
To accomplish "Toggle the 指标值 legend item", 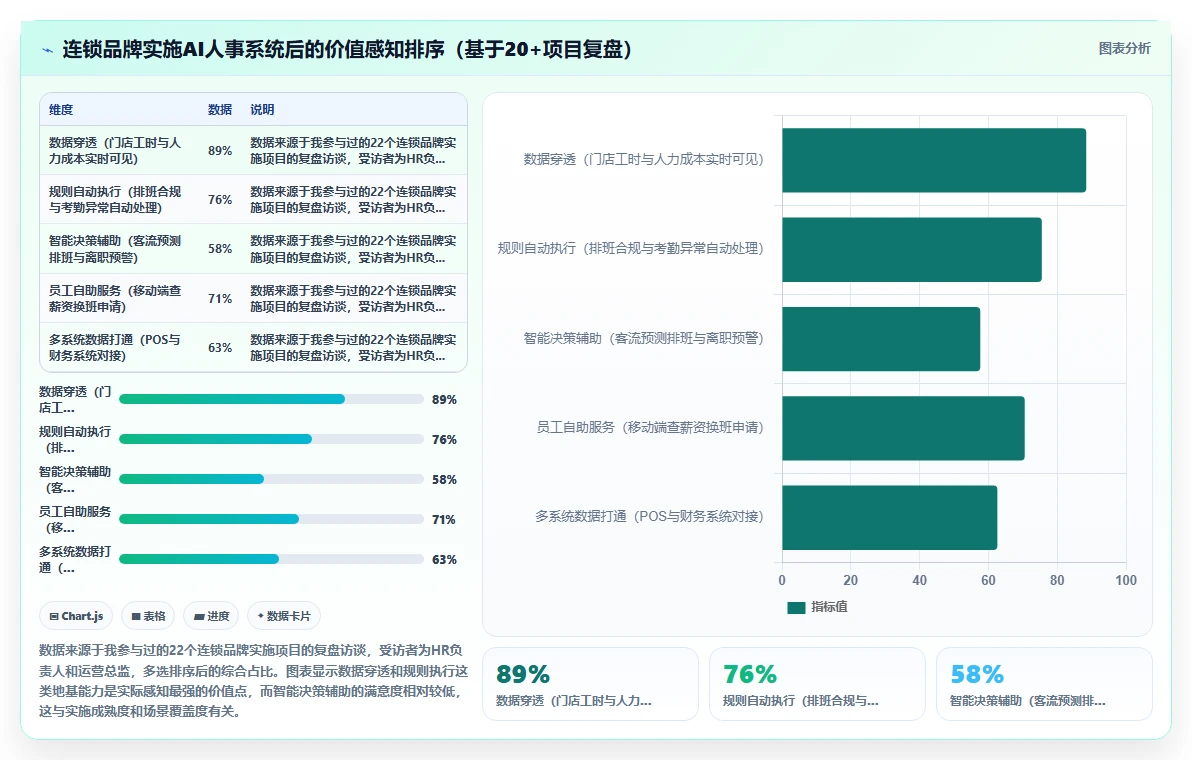I will pyautogui.click(x=817, y=606).
